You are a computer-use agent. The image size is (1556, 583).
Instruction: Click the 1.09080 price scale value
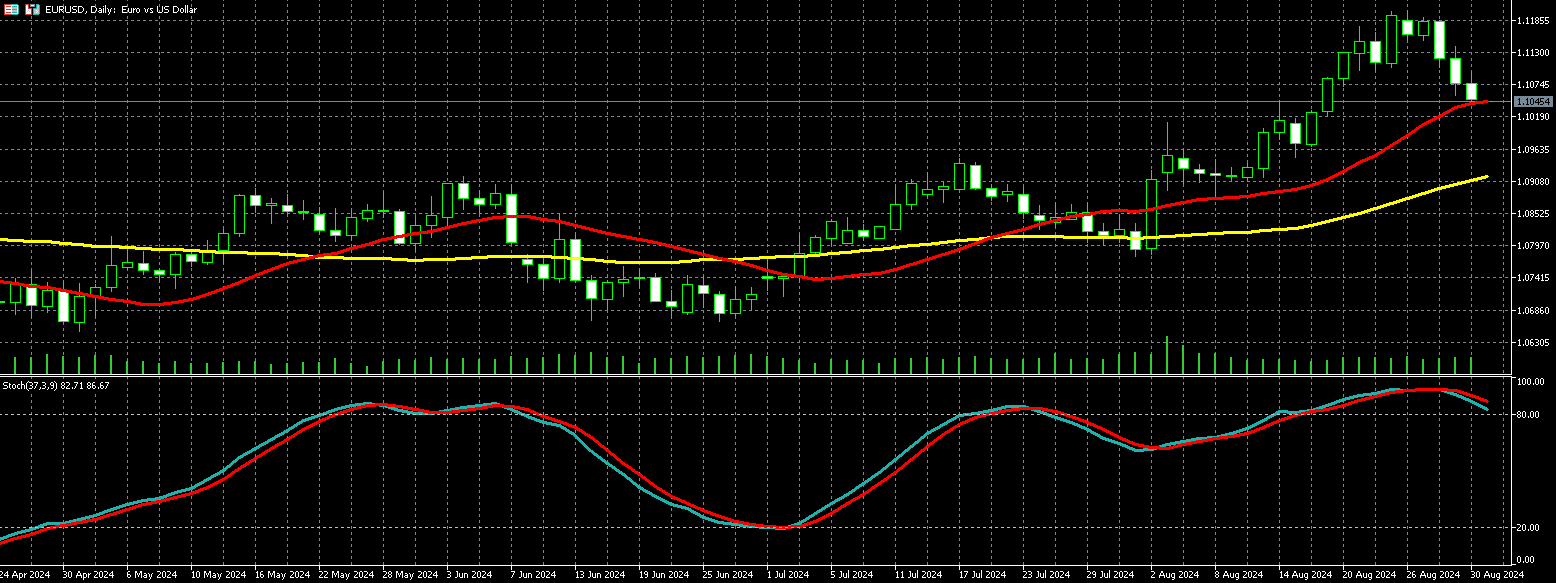point(1532,182)
